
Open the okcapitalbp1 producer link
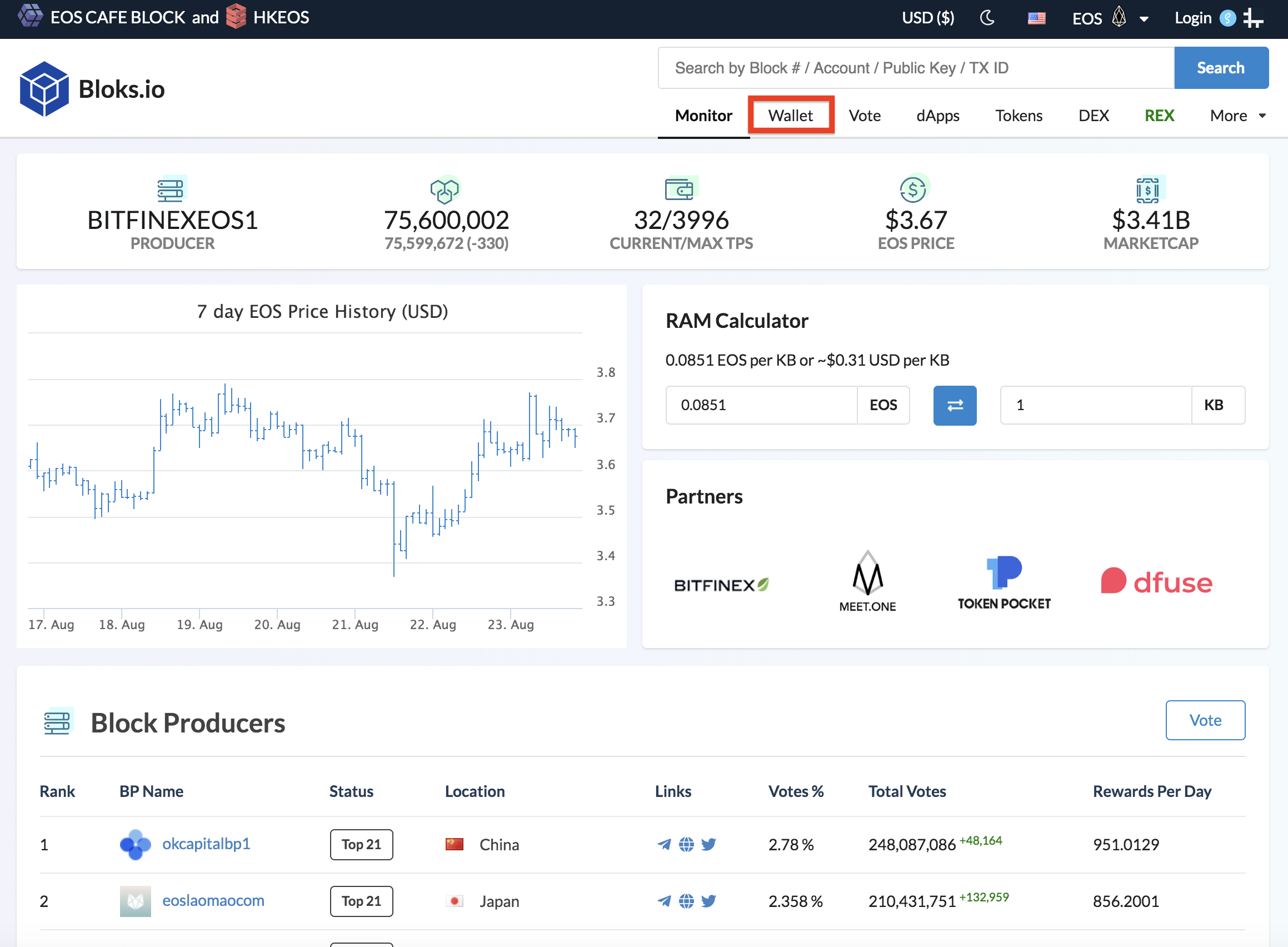point(206,844)
